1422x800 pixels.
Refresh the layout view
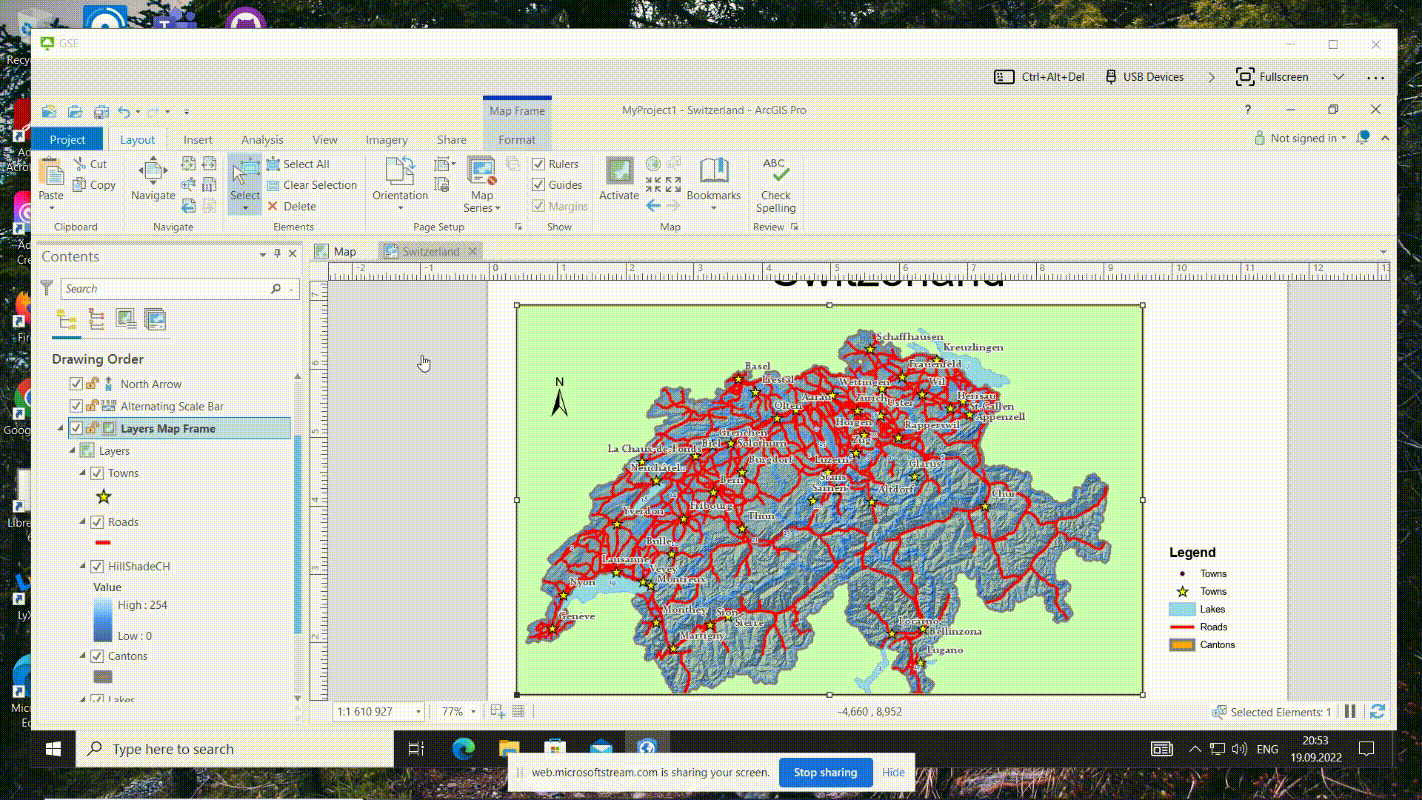coord(1377,712)
